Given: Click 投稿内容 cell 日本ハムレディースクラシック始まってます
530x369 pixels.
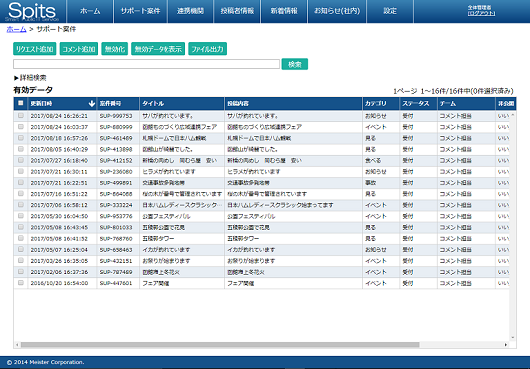Looking at the screenshot, I should point(280,205).
